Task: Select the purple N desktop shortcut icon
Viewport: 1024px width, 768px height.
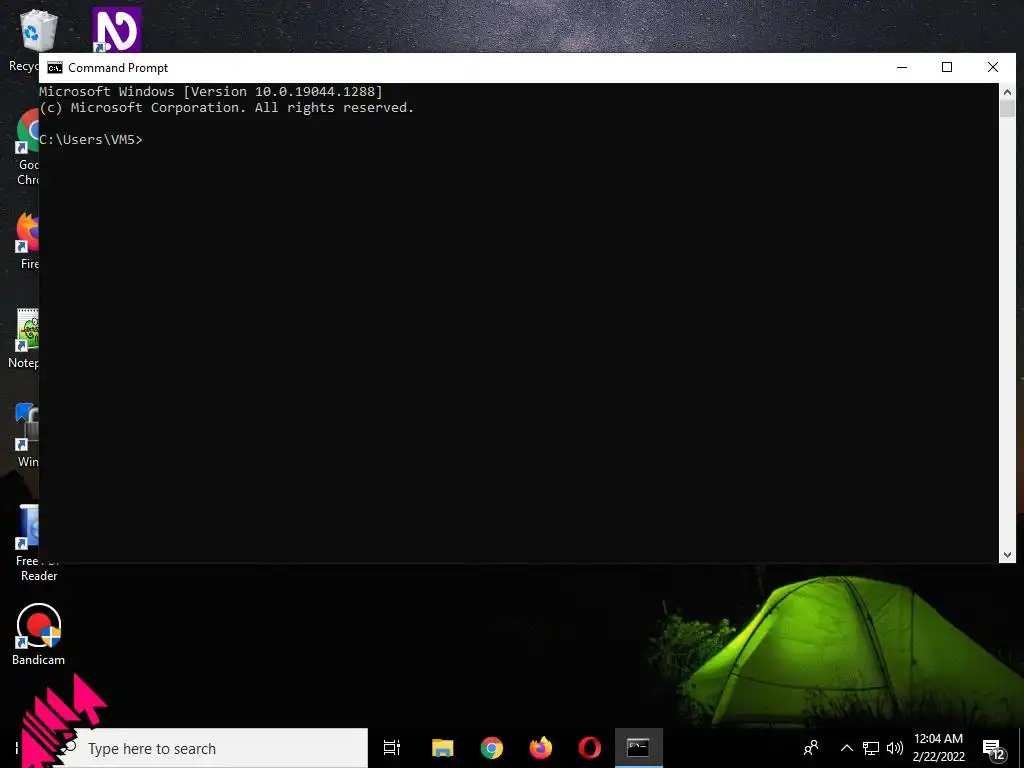Action: pyautogui.click(x=117, y=30)
